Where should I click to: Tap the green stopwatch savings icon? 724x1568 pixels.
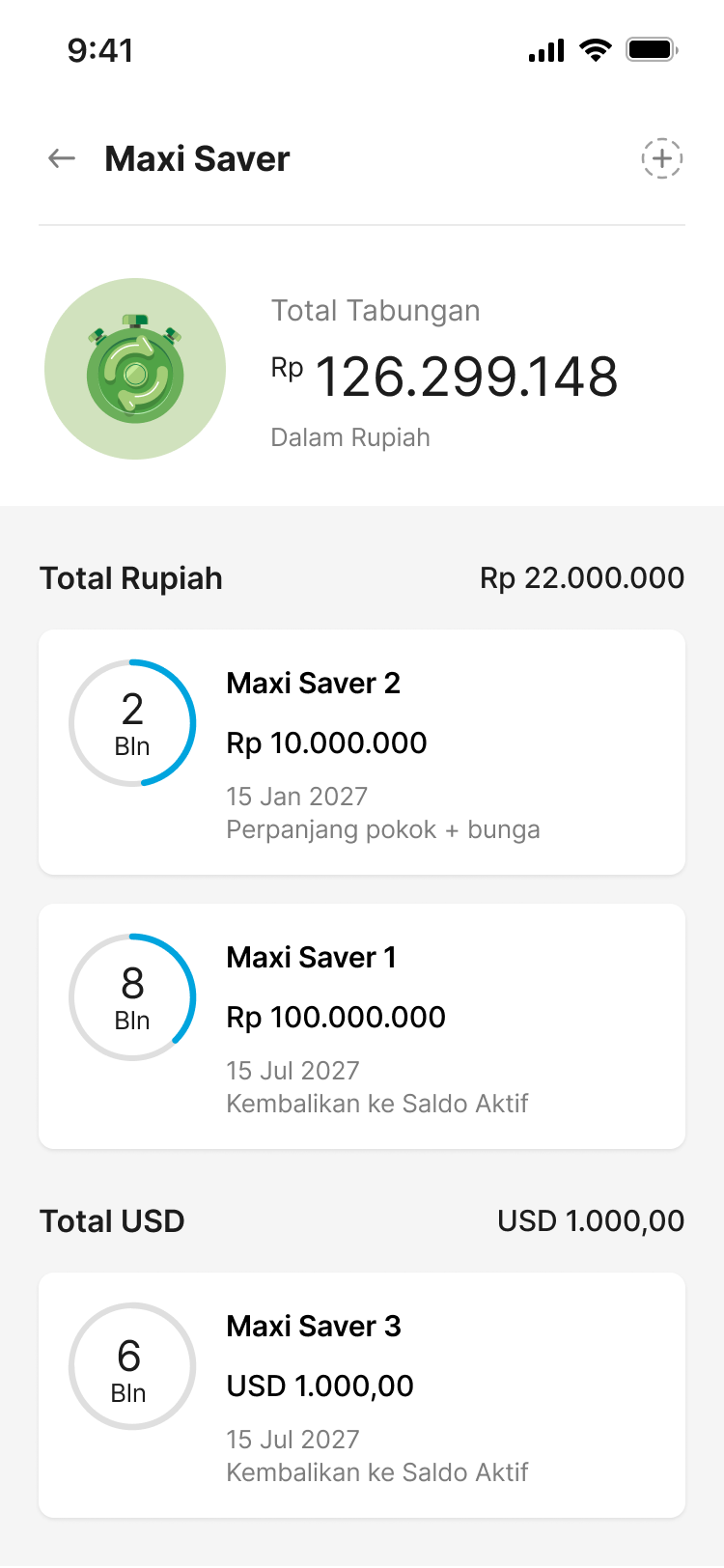135,369
